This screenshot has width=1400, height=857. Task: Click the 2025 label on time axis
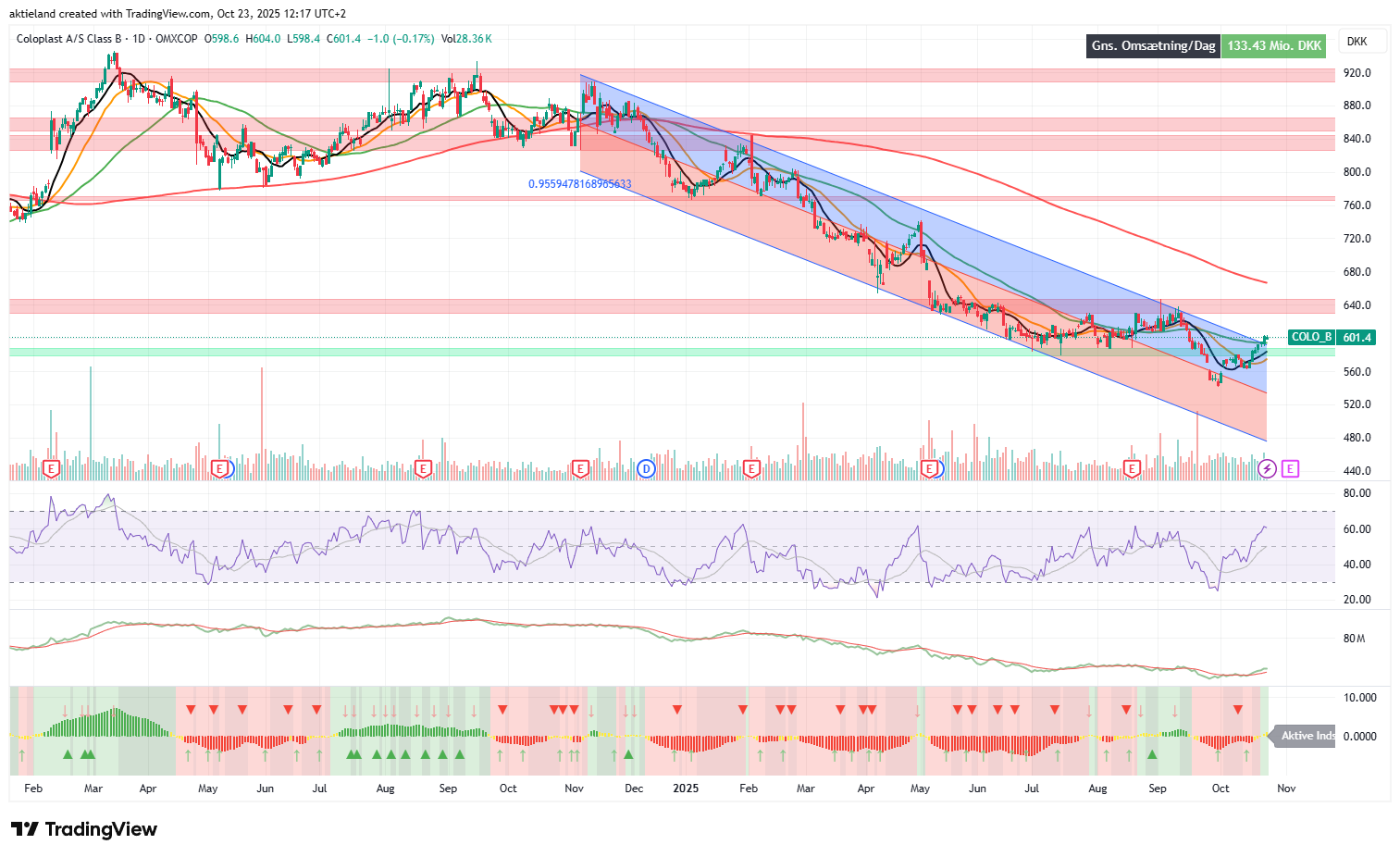tap(686, 789)
